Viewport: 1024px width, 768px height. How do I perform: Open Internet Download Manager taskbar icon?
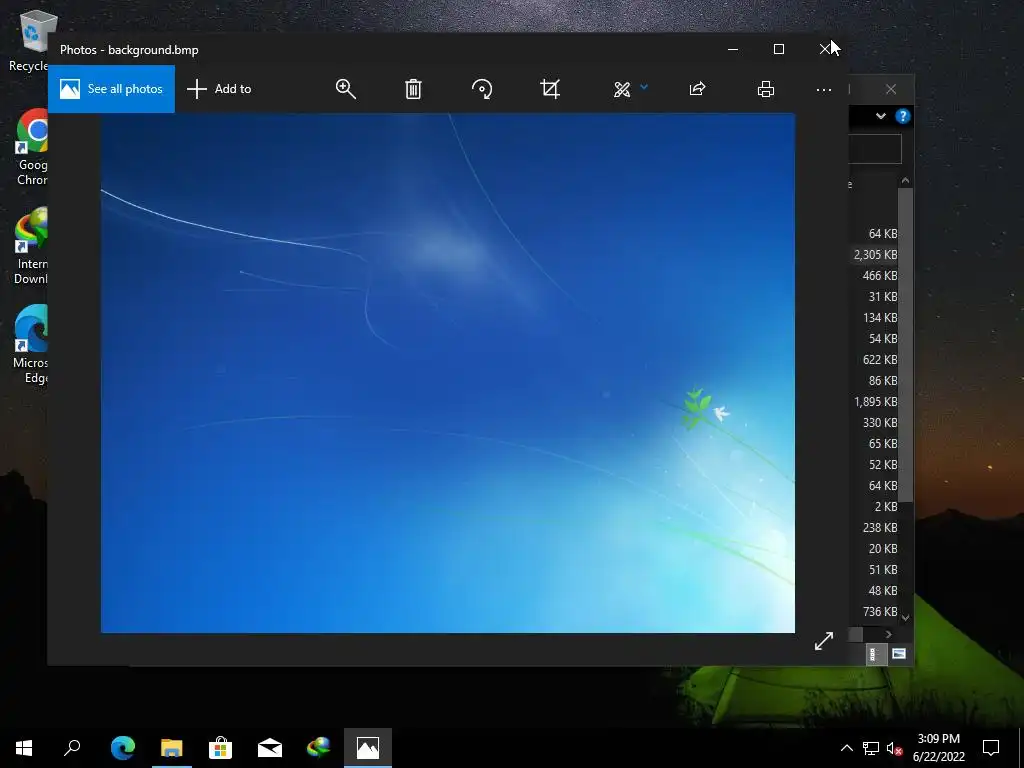(319, 748)
